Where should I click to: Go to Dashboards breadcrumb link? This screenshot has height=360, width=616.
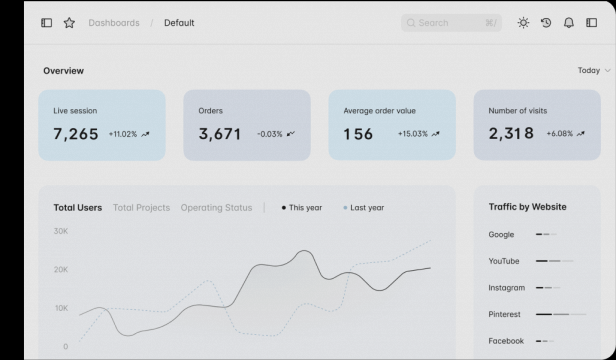coord(114,23)
